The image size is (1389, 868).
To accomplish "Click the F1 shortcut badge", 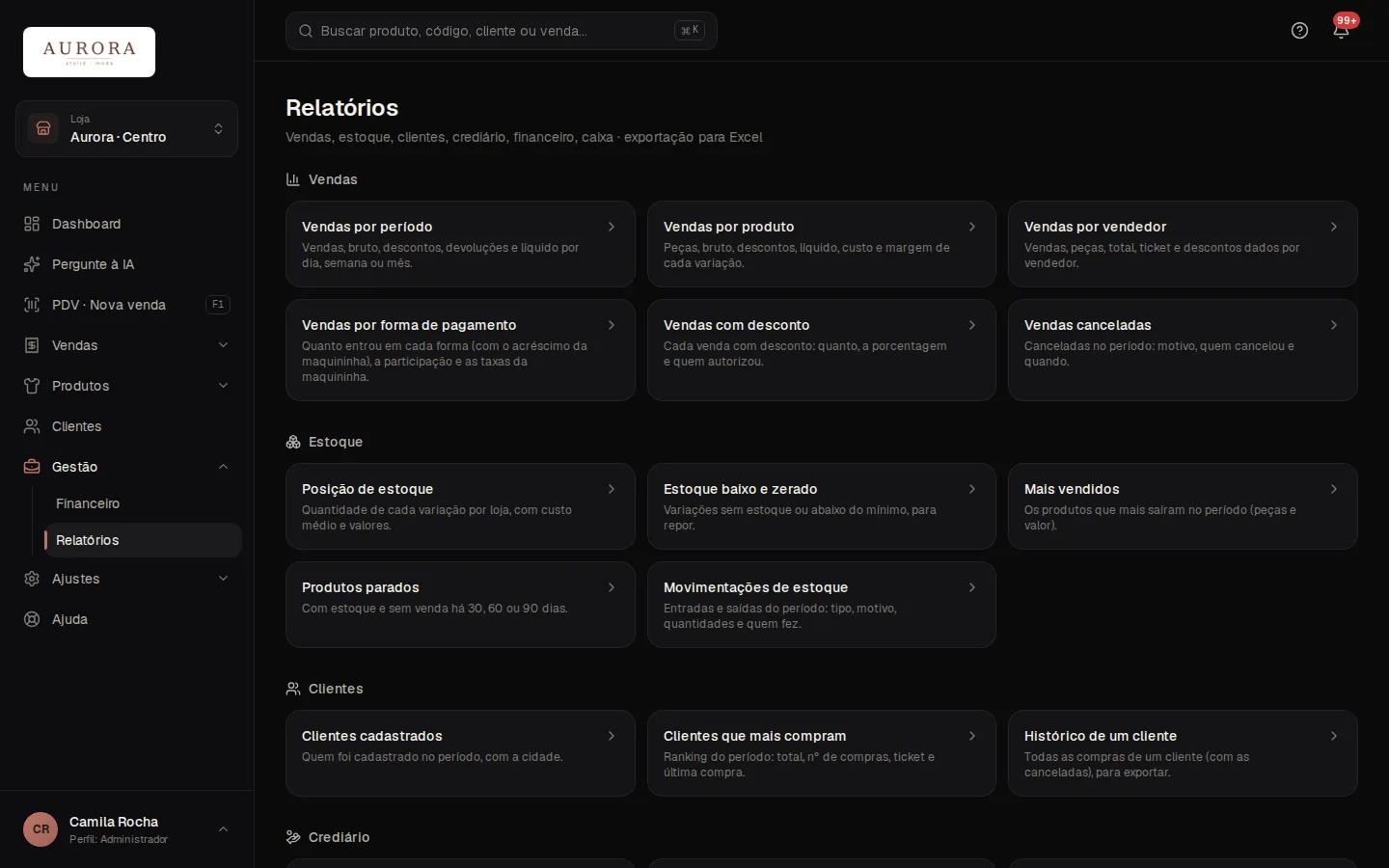I will click(x=218, y=305).
